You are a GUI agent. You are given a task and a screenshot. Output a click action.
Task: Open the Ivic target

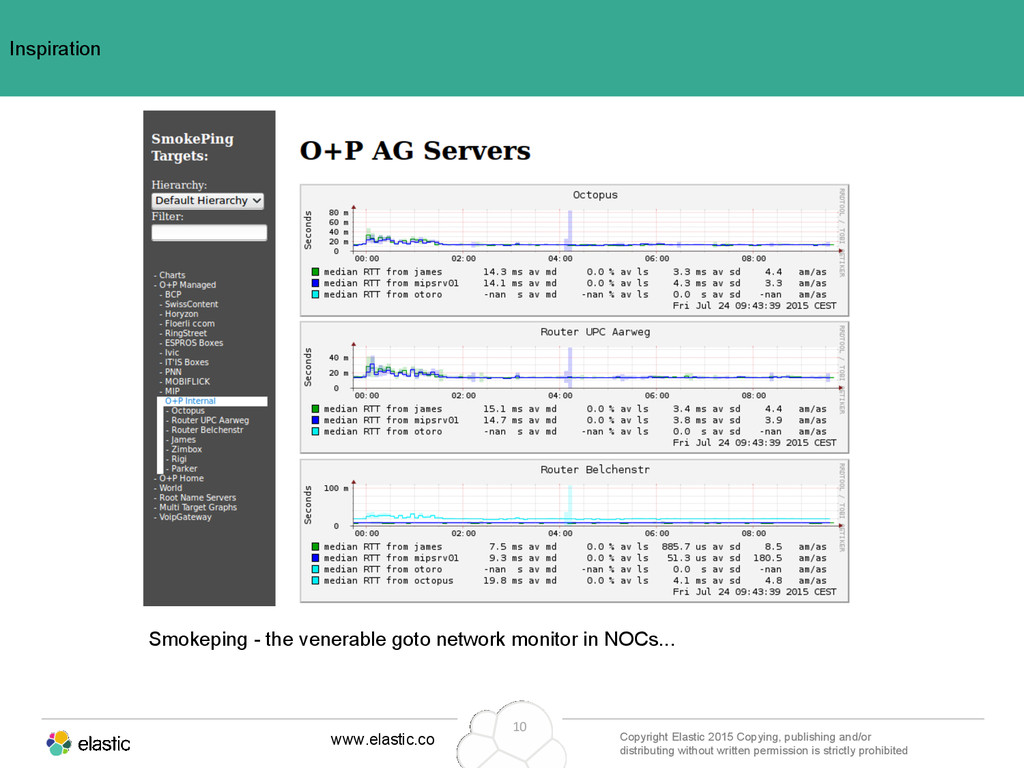tap(172, 353)
